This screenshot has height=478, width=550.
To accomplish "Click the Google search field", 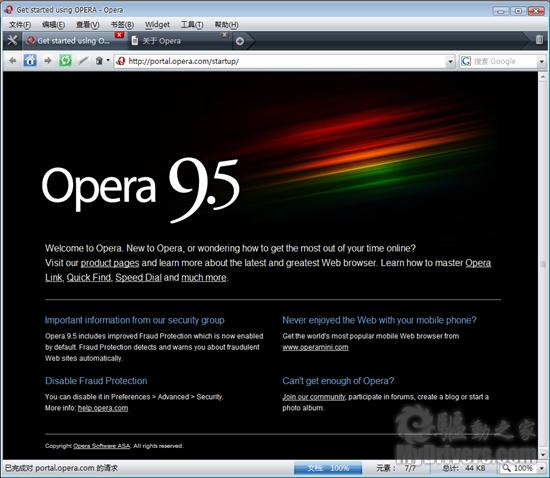I will (504, 61).
